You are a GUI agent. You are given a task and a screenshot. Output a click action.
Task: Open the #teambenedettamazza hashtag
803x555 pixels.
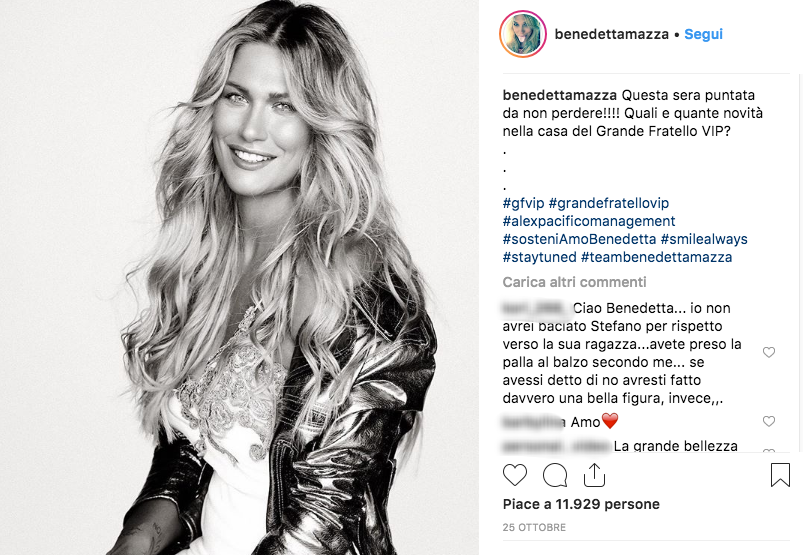[656, 257]
